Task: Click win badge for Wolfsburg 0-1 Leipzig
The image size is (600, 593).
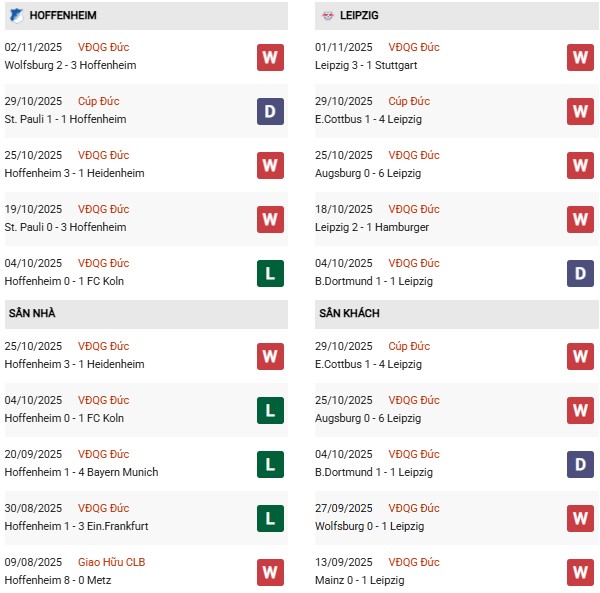Action: click(x=580, y=518)
